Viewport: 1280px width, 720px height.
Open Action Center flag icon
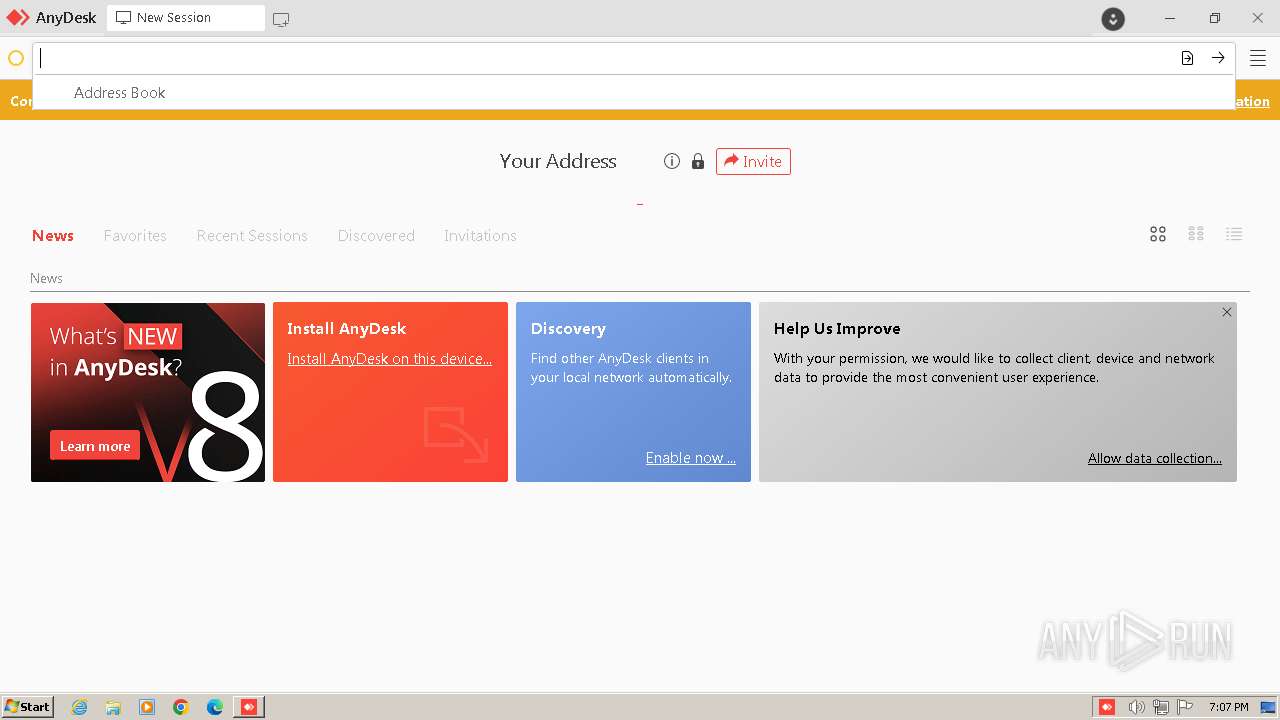tap(1185, 707)
